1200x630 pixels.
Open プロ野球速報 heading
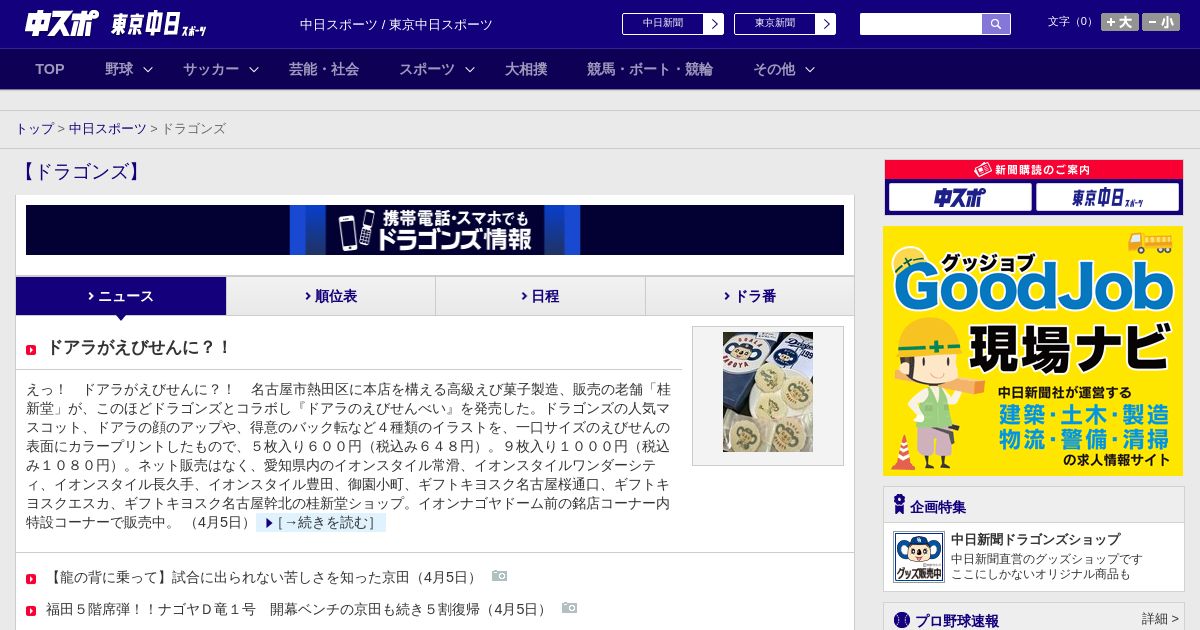point(957,621)
